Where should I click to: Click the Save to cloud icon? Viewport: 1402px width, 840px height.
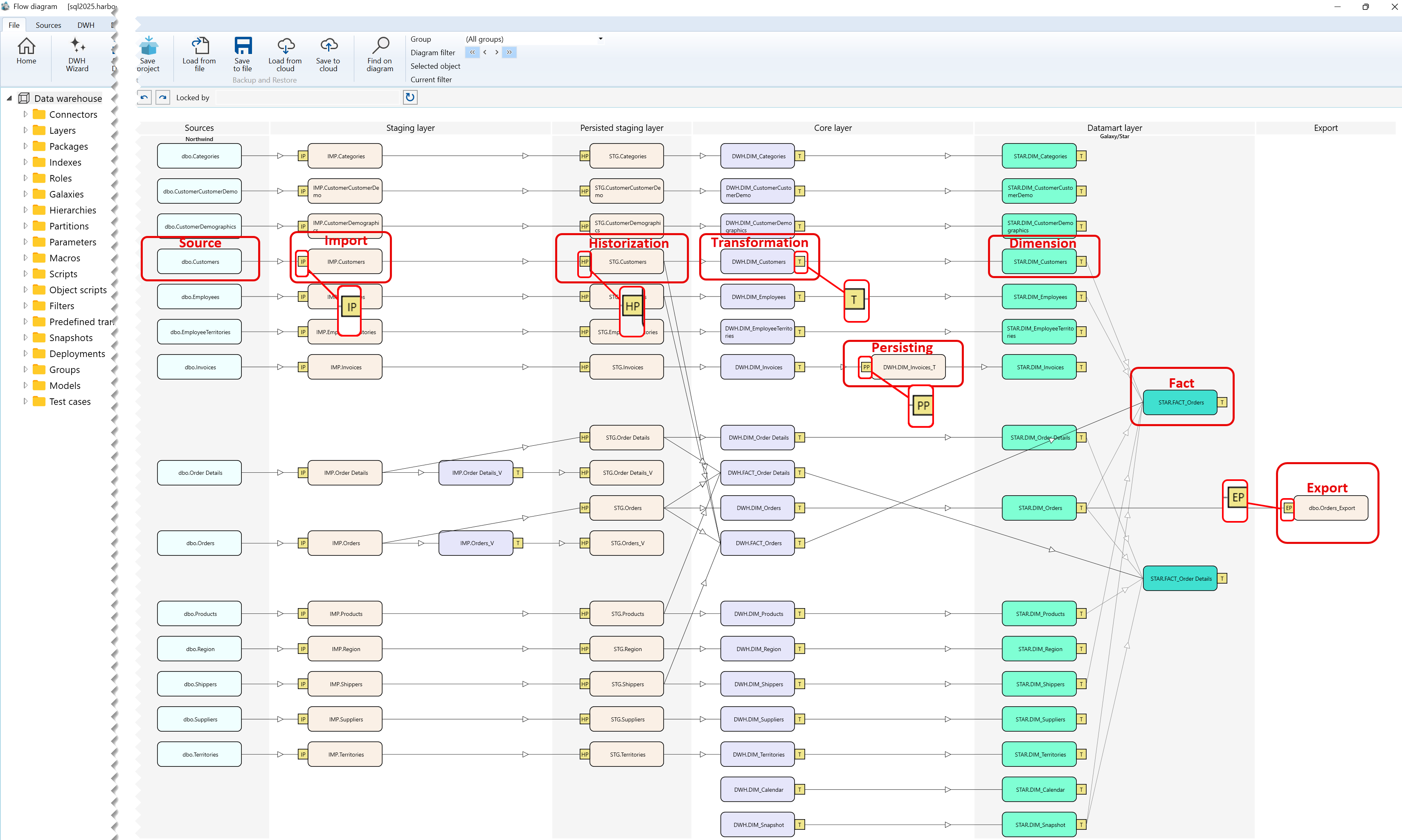click(329, 54)
